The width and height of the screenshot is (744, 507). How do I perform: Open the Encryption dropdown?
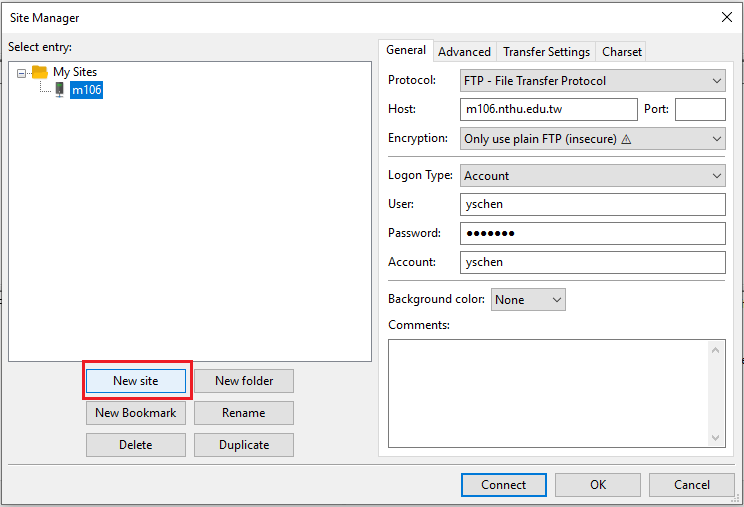(593, 139)
